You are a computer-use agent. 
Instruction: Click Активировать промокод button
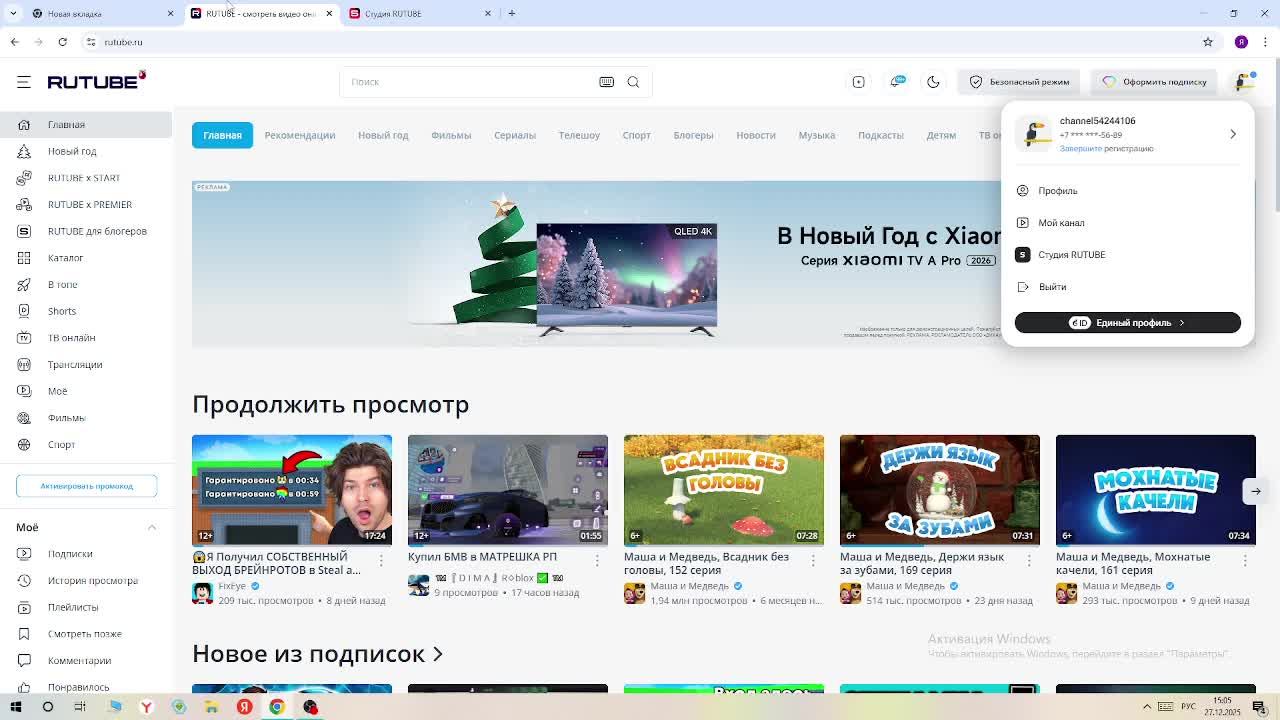click(87, 486)
